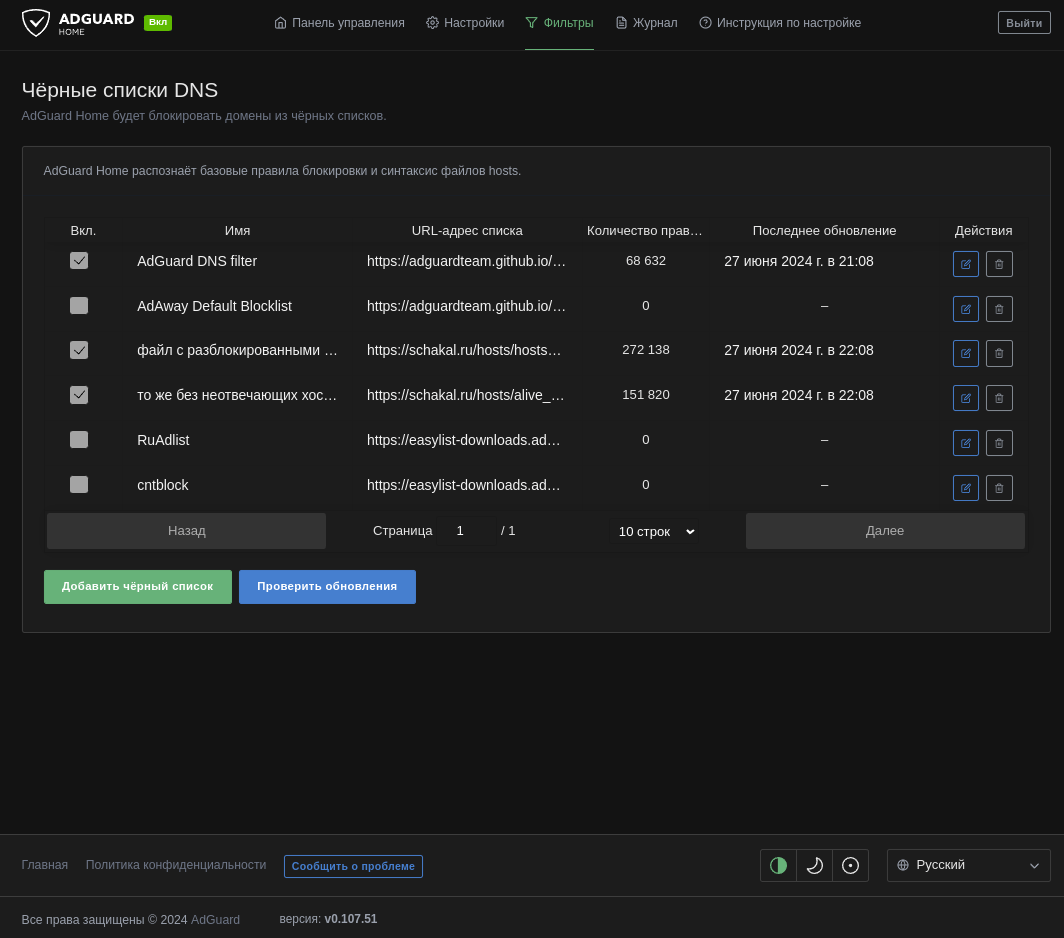Open the AdGuard copyright link
This screenshot has height=938, width=1064.
[x=215, y=920]
